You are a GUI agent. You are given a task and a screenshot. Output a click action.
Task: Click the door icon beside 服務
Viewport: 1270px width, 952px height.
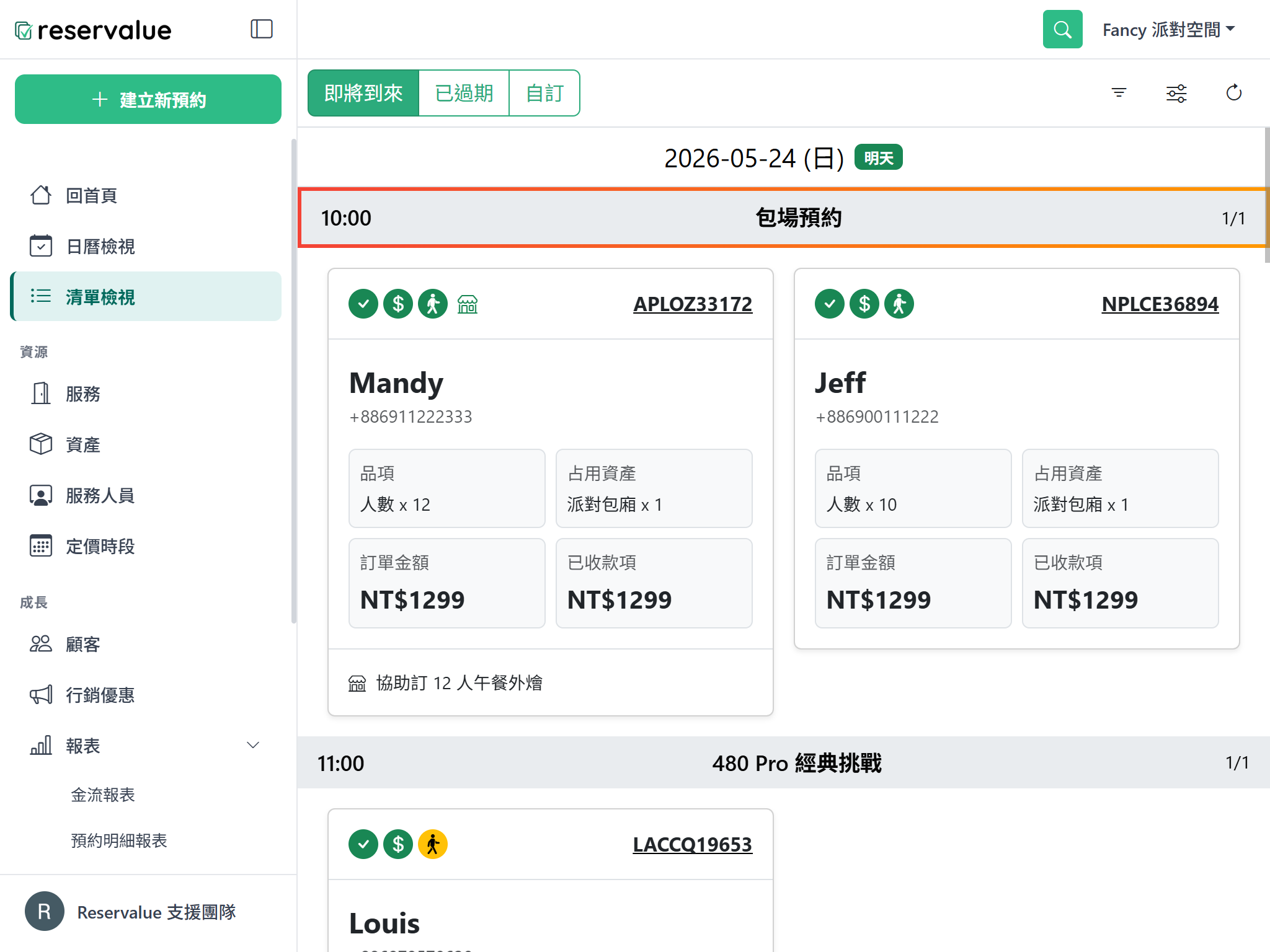pyautogui.click(x=41, y=394)
